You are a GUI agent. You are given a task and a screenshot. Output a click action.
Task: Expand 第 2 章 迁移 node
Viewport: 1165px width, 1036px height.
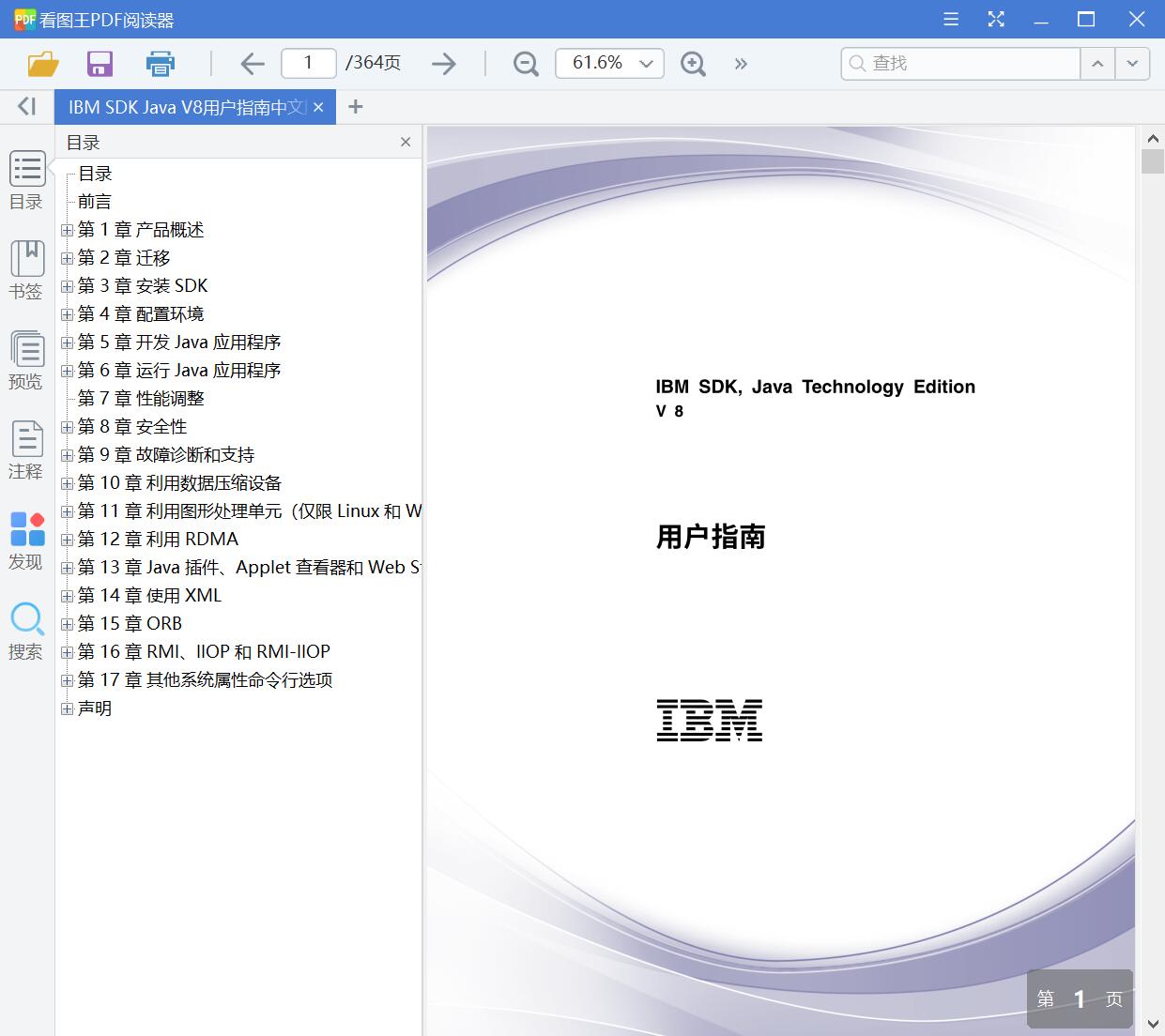pos(67,258)
